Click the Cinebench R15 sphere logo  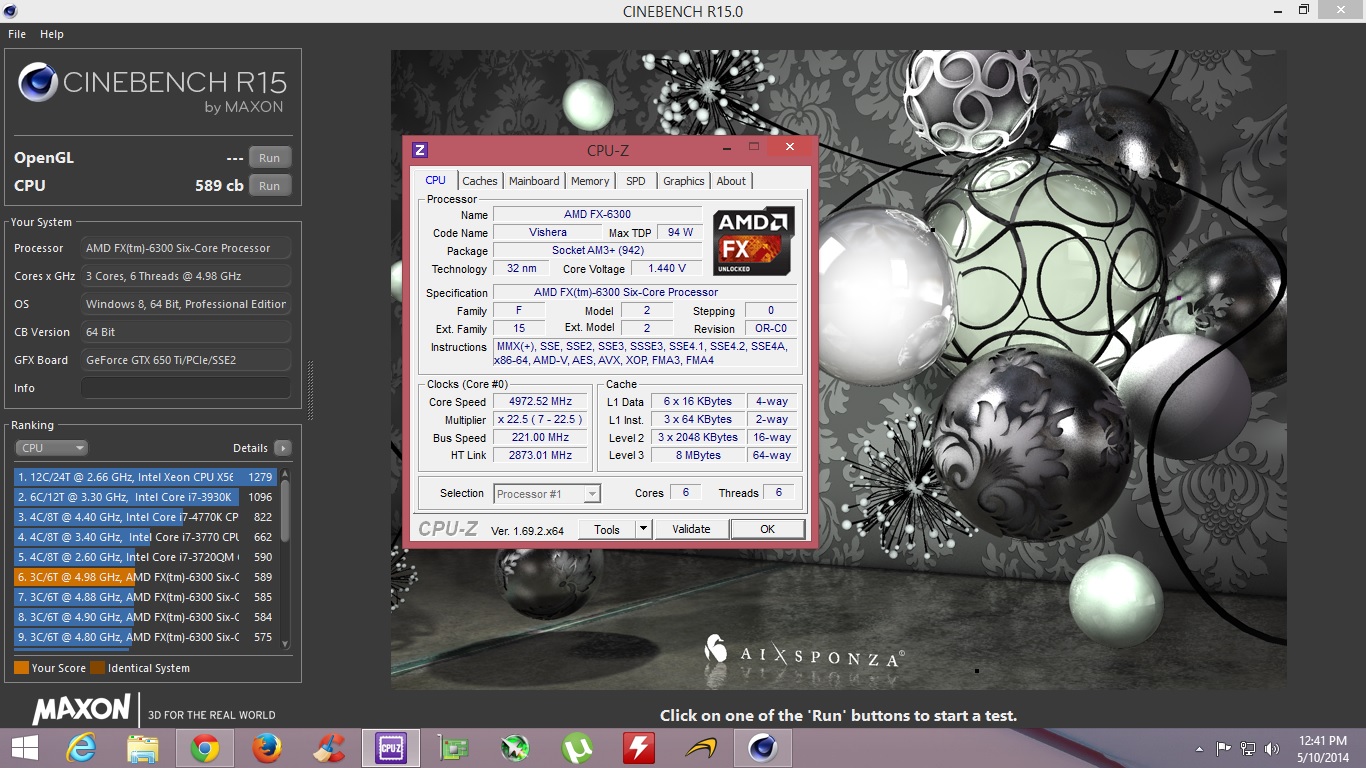(38, 83)
